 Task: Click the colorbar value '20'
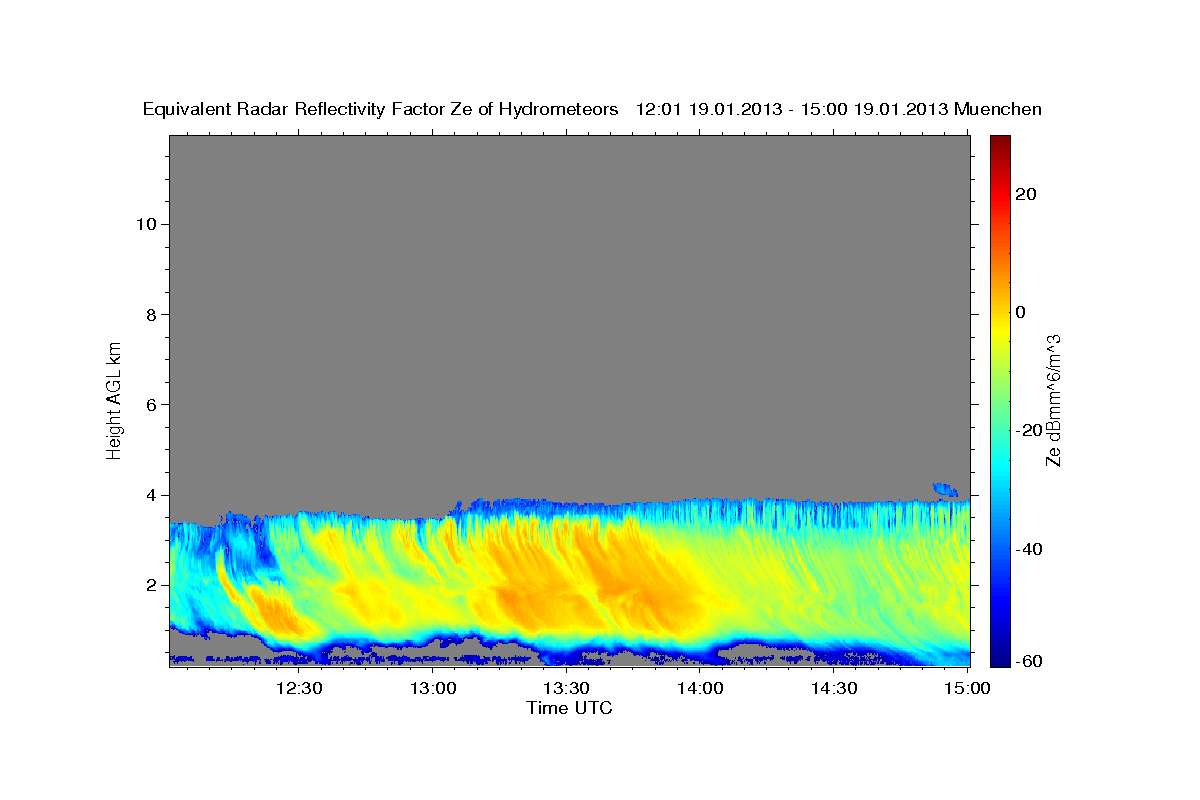click(1025, 194)
